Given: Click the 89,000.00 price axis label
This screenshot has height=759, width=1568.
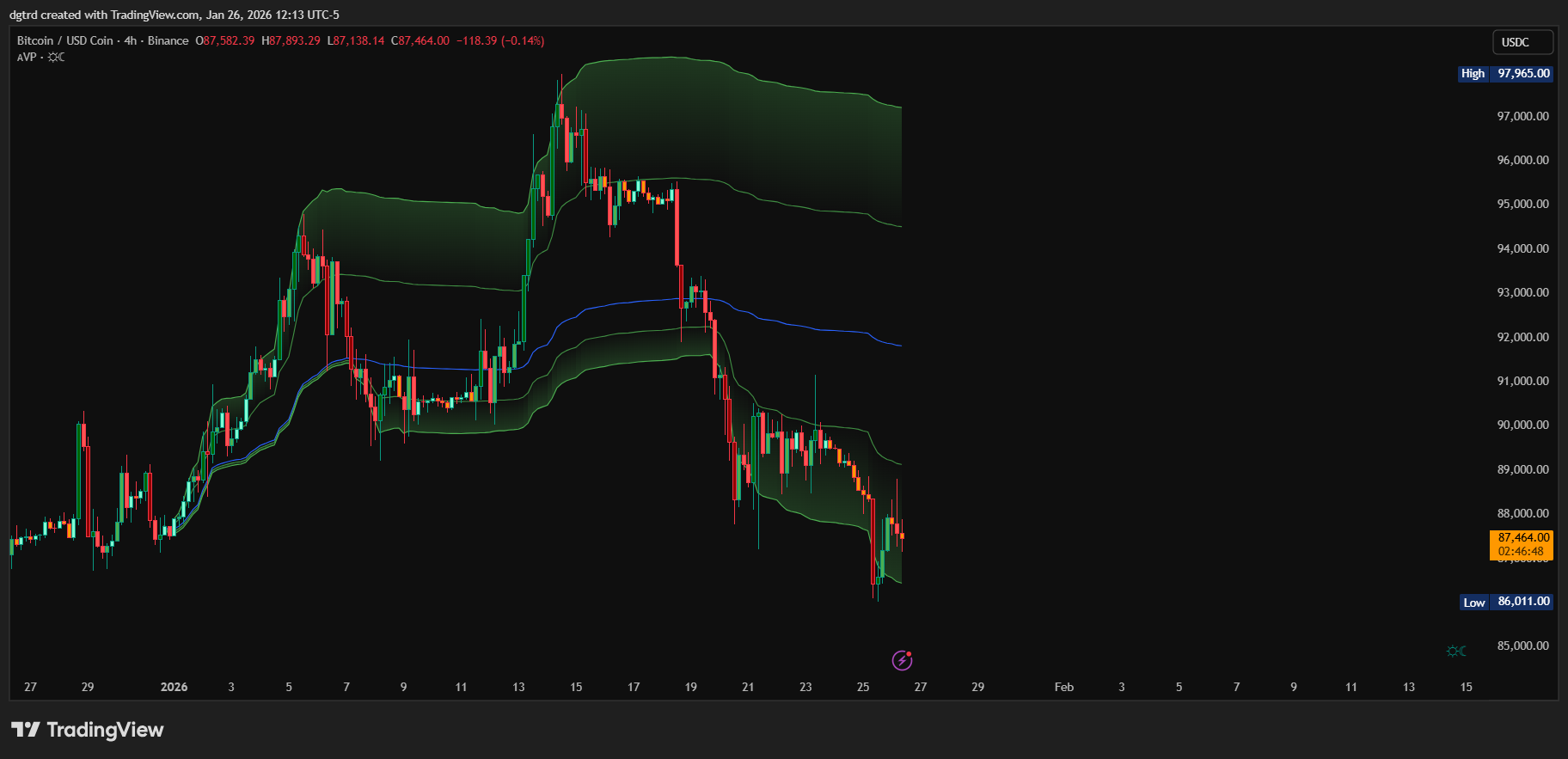Looking at the screenshot, I should (1523, 469).
